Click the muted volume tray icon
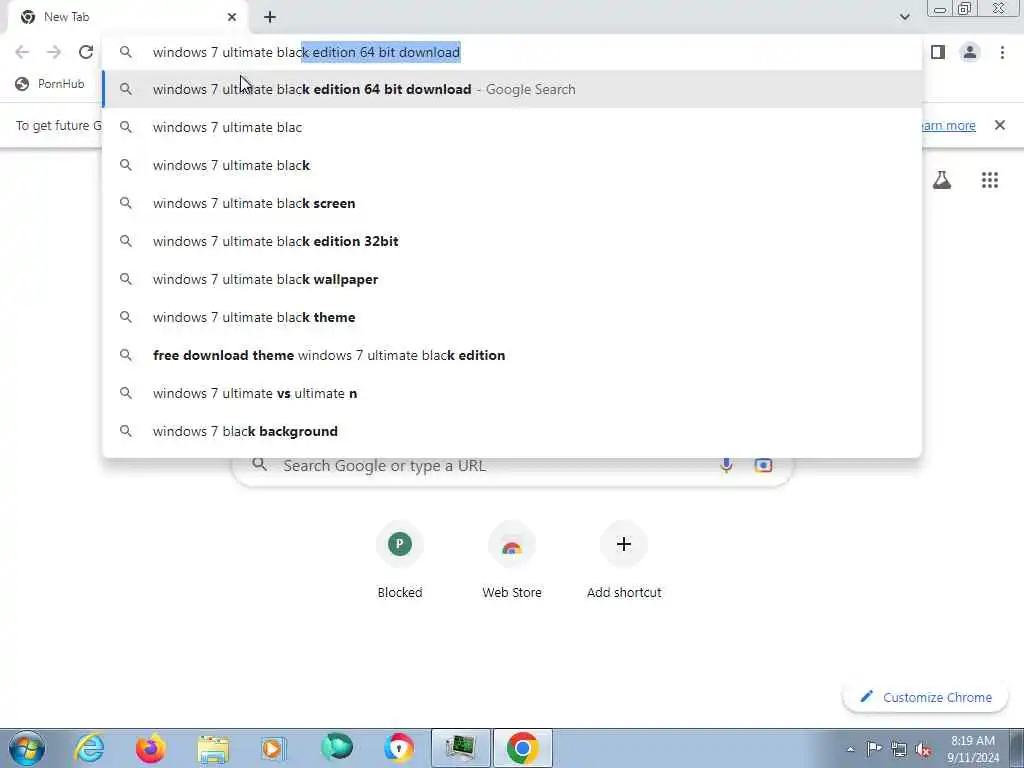Screen dimensions: 1024x768 point(923,749)
